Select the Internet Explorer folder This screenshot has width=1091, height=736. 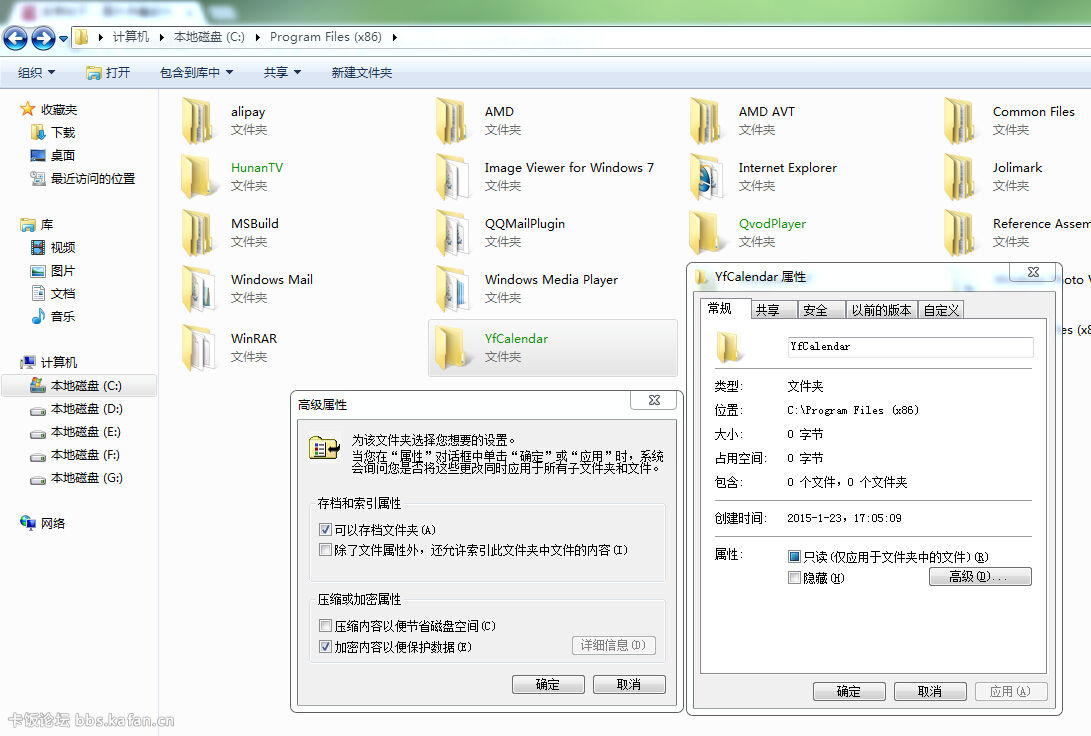click(787, 167)
